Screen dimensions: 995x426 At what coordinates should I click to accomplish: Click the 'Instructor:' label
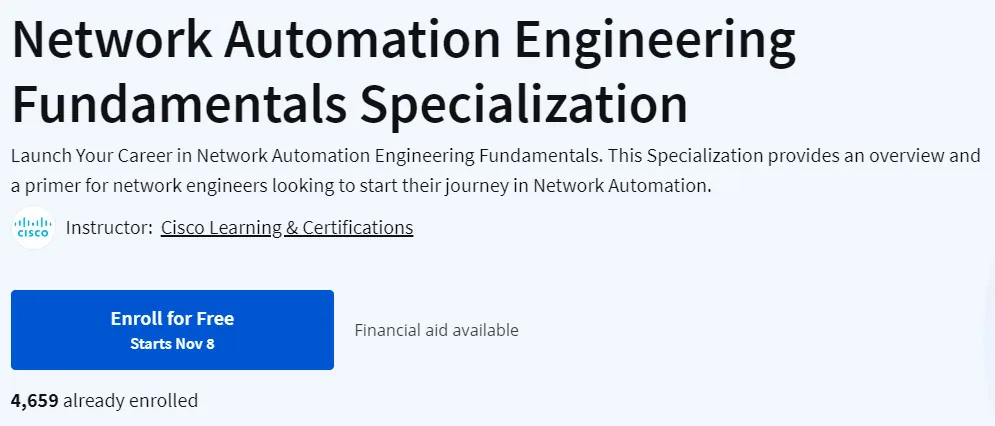coord(109,227)
